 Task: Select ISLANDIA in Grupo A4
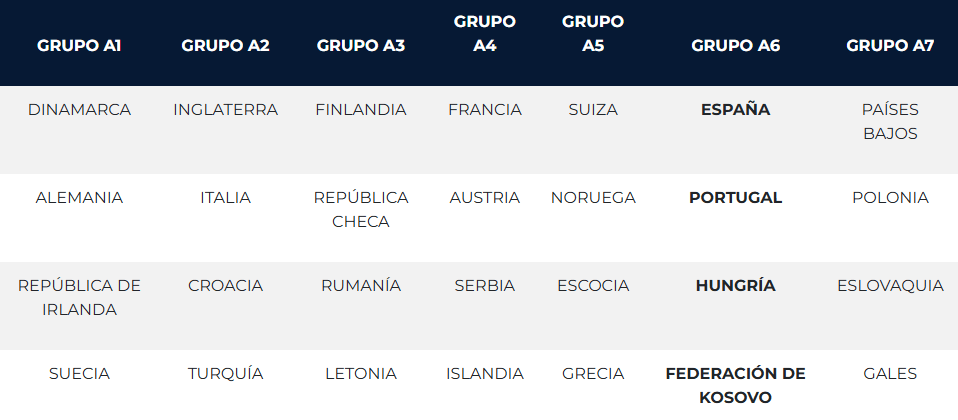pyautogui.click(x=485, y=374)
